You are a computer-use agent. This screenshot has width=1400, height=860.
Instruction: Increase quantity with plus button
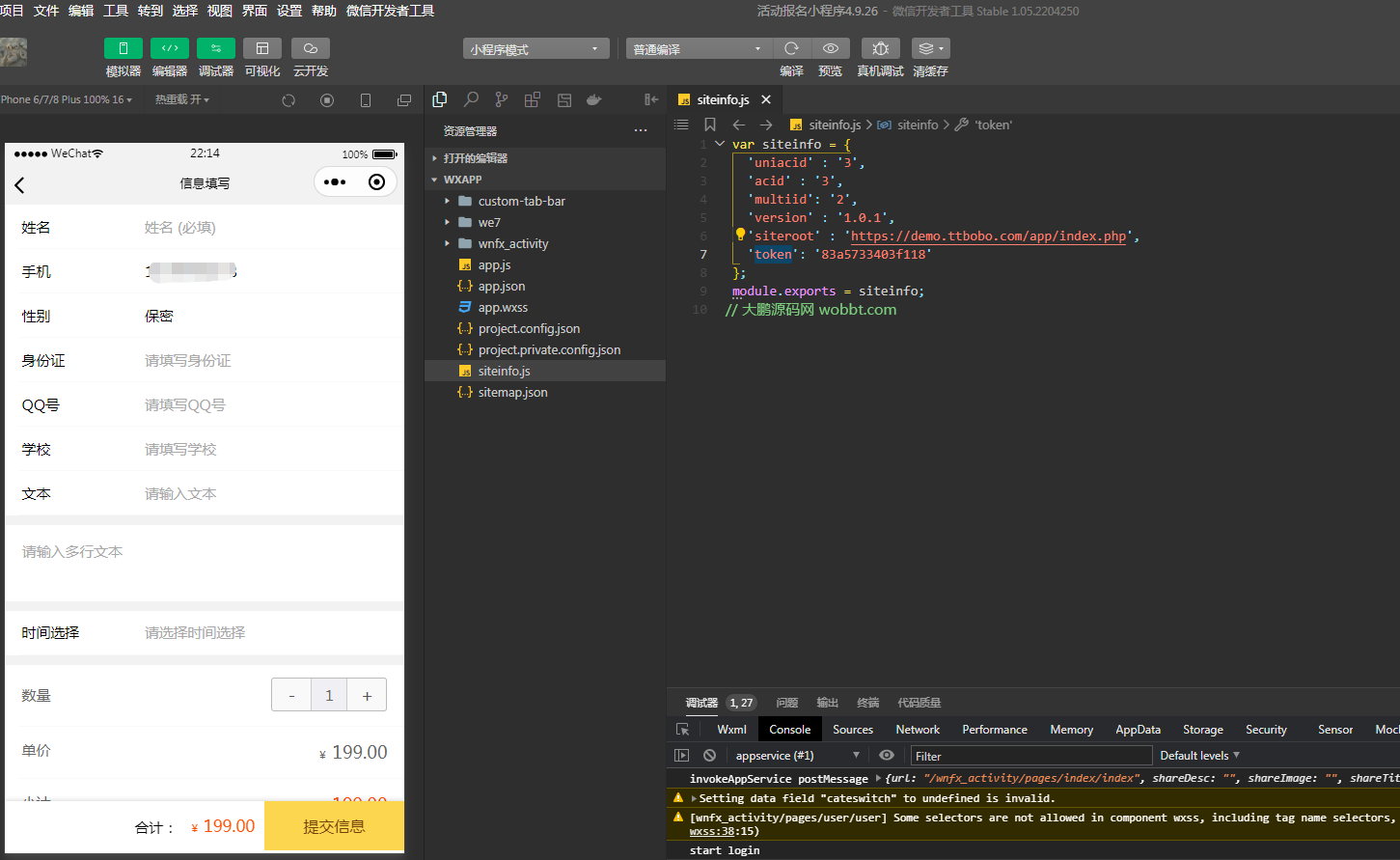[x=367, y=695]
